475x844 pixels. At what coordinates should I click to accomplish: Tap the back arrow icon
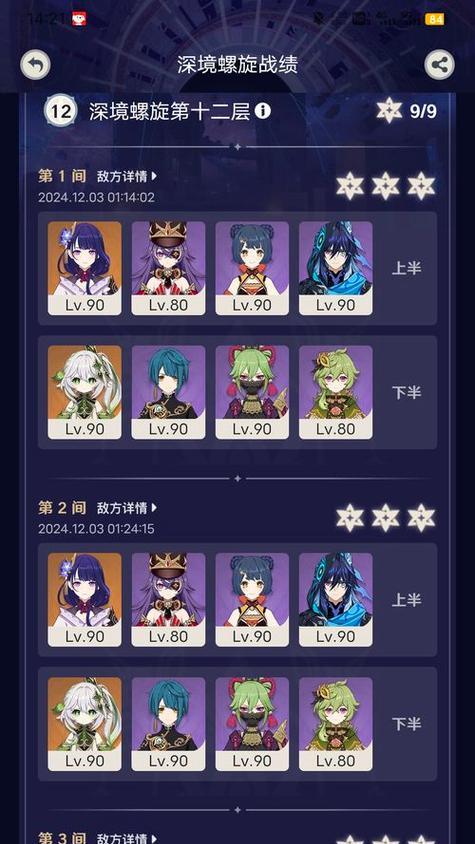click(36, 65)
